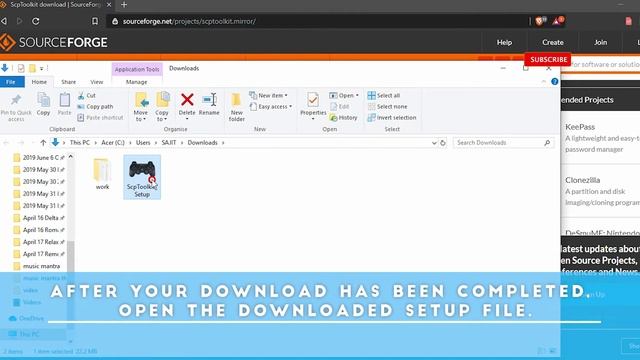The height and width of the screenshot is (360, 640).
Task: Open the Clonezilla project link
Action: 582,180
